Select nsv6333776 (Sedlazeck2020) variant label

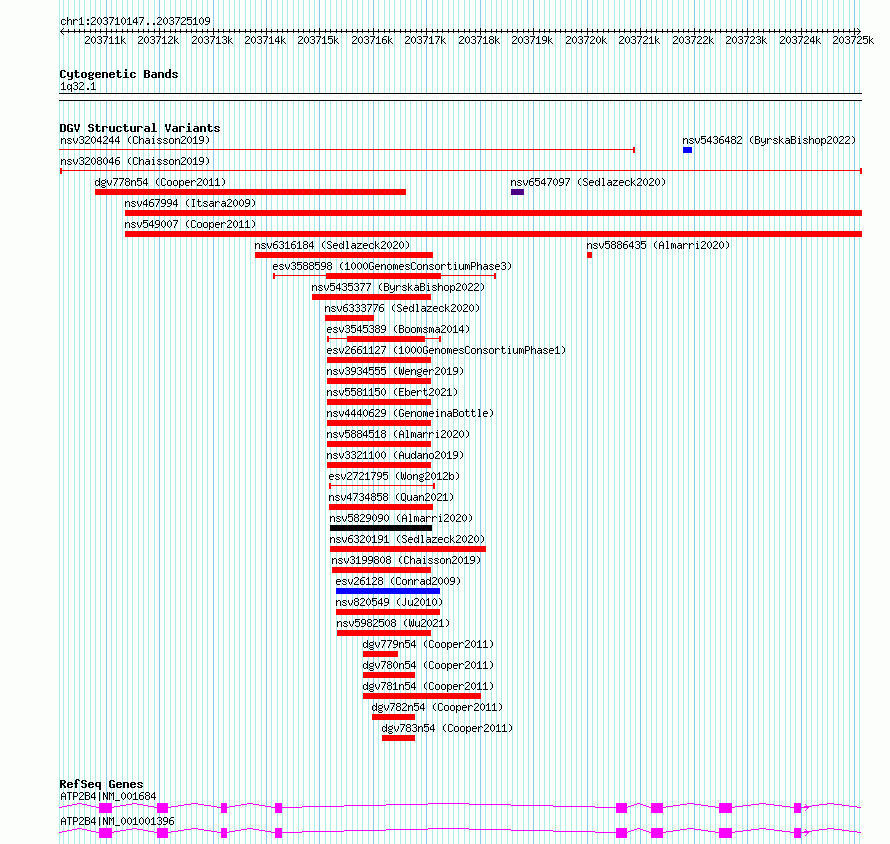click(402, 308)
